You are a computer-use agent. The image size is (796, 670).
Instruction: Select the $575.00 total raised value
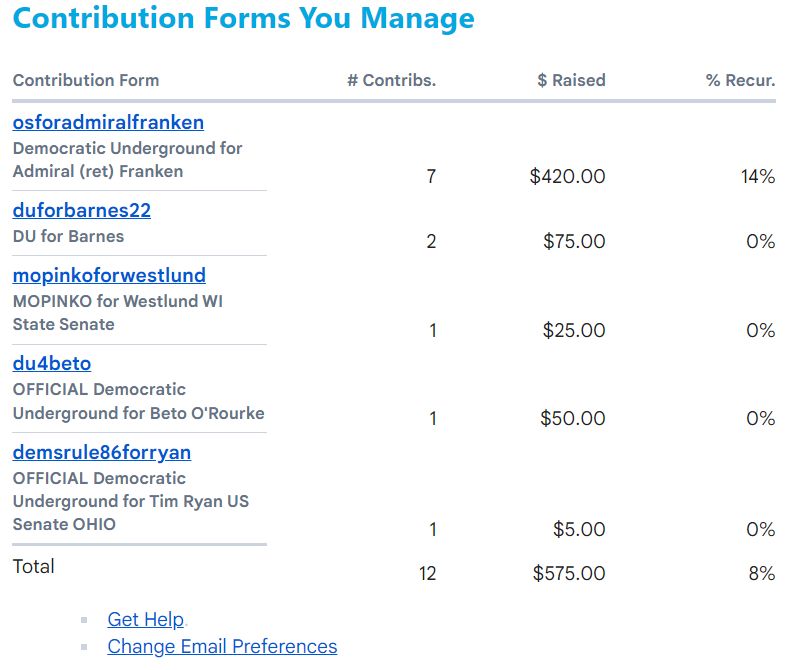[569, 573]
